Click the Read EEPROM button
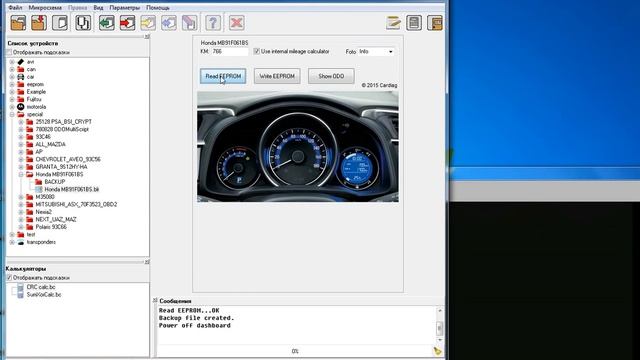Viewport: 640px width, 360px height. (223, 76)
